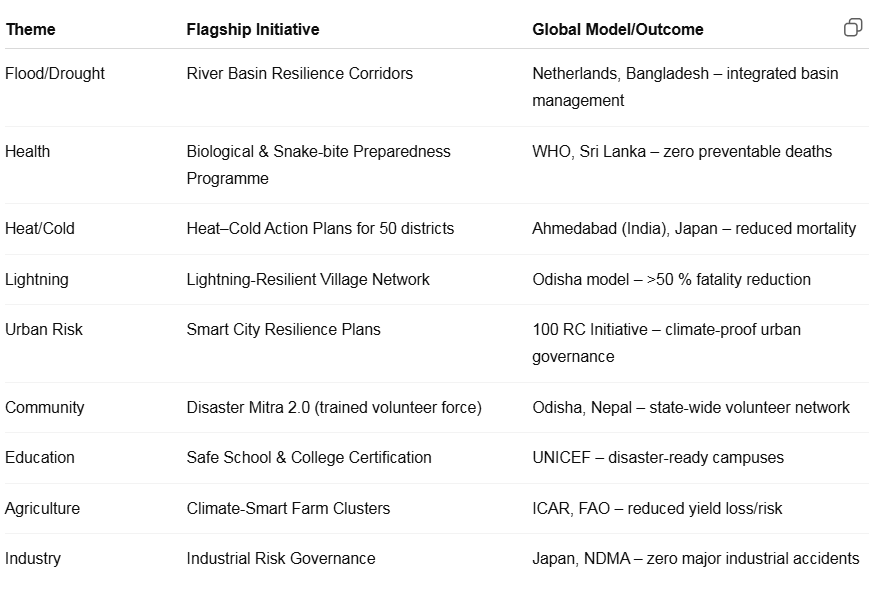Select Heat–Cold Action Plans for 50 districts
The height and width of the screenshot is (589, 876).
[x=320, y=229]
